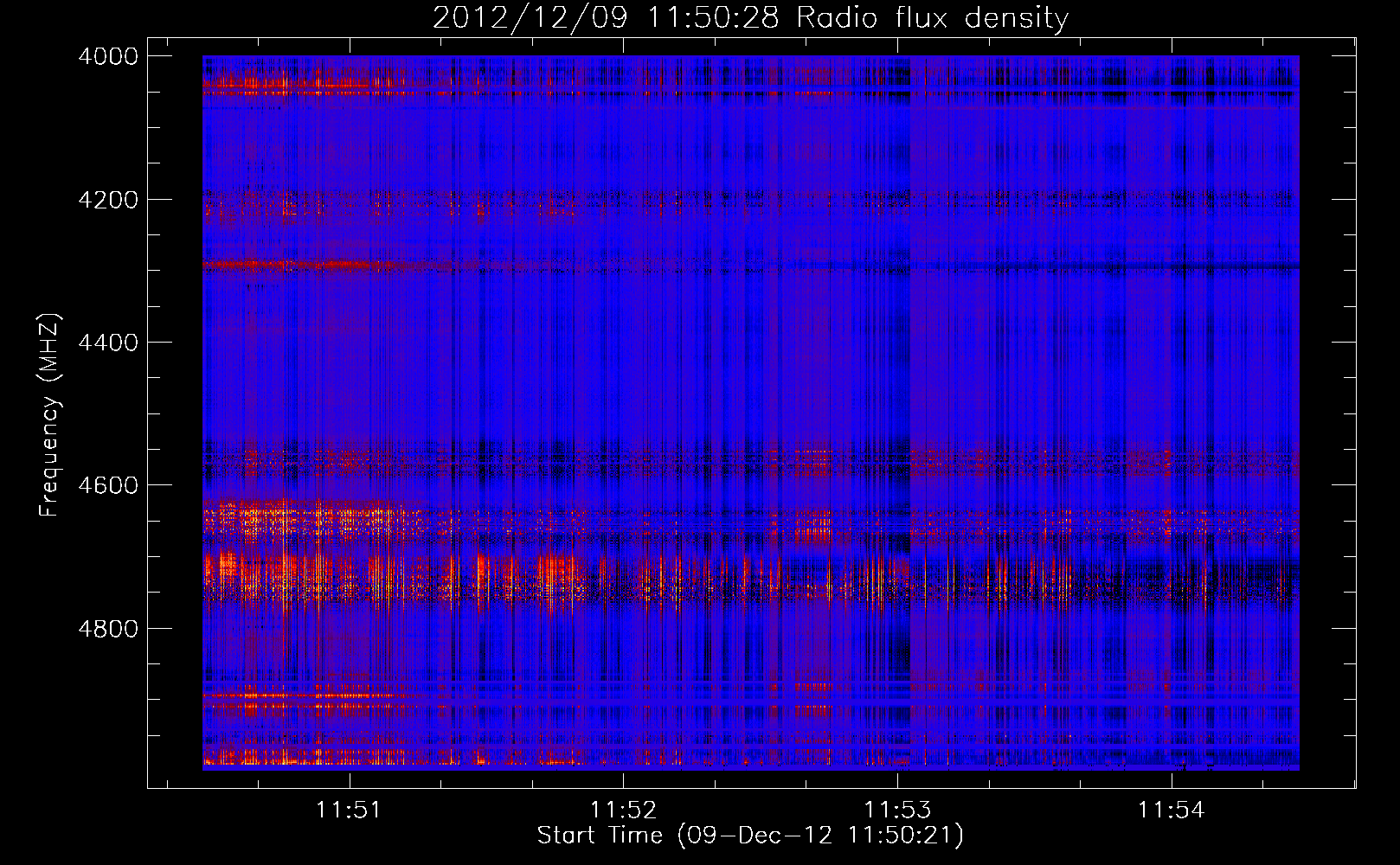1400x865 pixels.
Task: Click the 'Frequency (MHZ)' y-axis label
Action: tap(50, 414)
